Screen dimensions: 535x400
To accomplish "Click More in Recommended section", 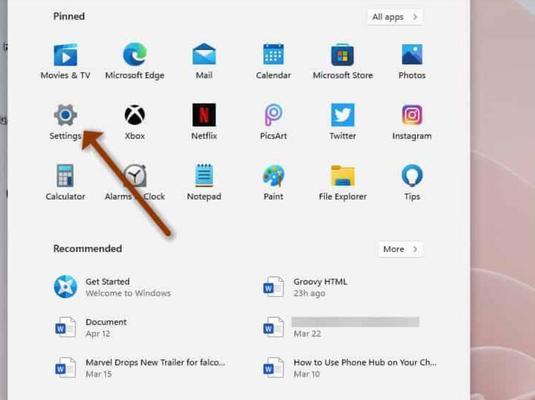I will tap(401, 249).
